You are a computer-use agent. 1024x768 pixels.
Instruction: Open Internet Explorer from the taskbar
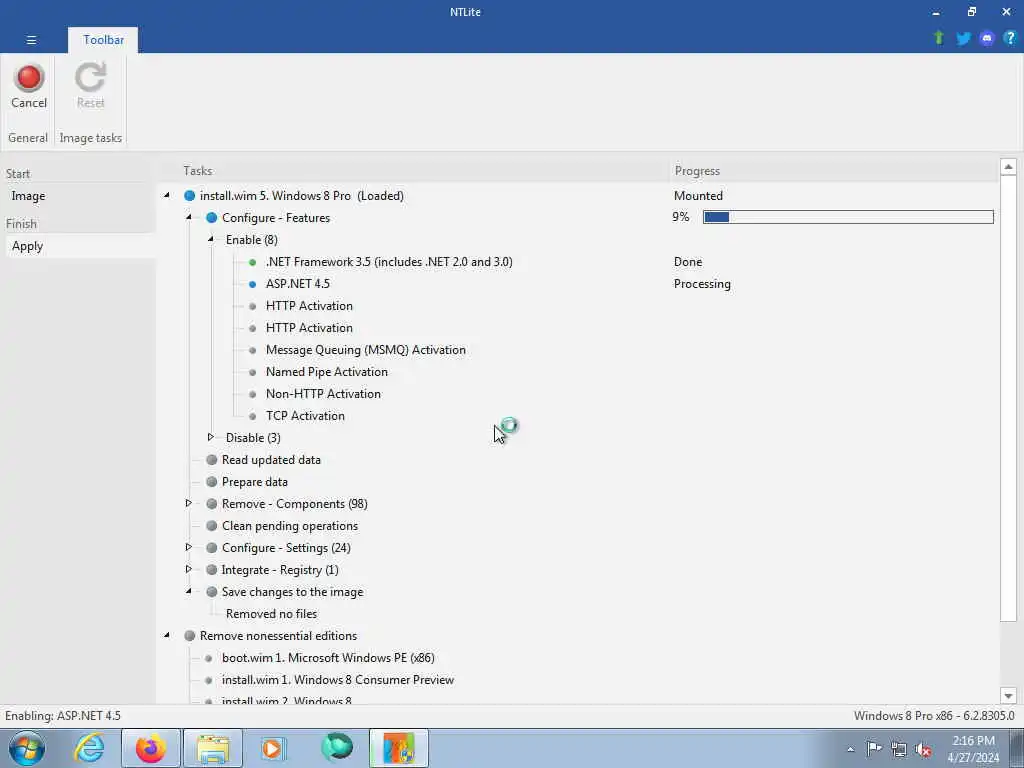pyautogui.click(x=89, y=748)
